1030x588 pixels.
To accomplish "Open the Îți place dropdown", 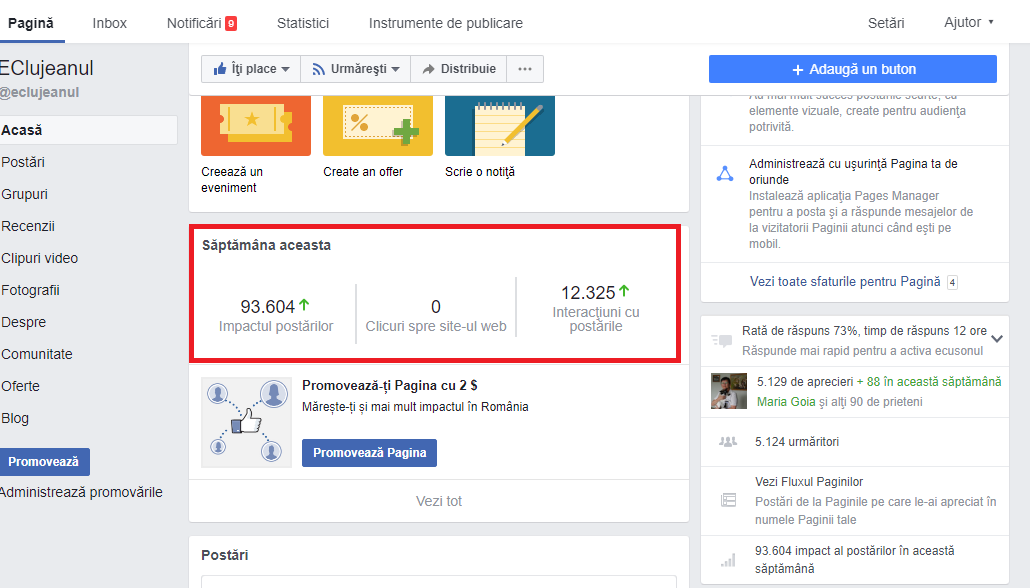I will tap(251, 69).
